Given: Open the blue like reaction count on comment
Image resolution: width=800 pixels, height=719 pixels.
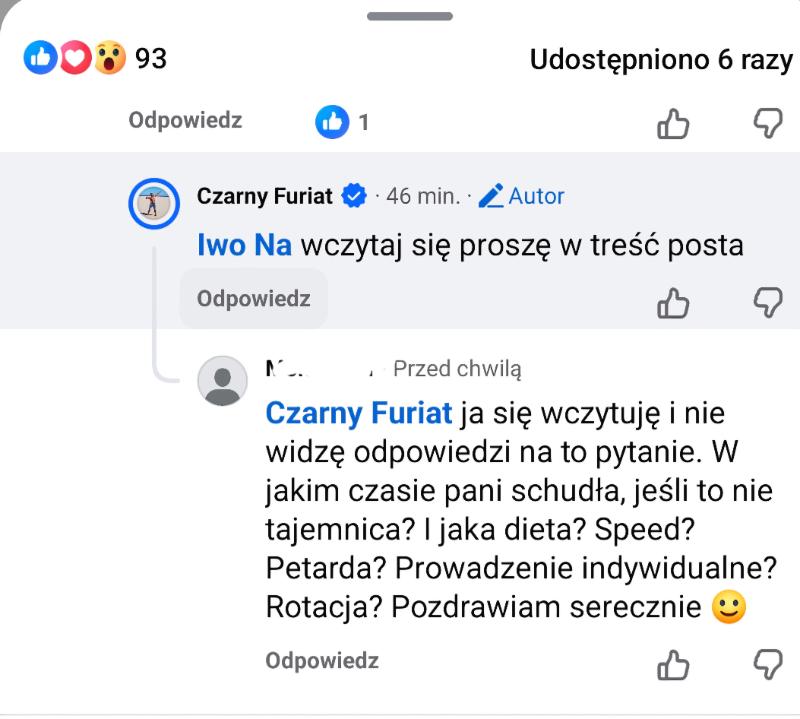Looking at the screenshot, I should tap(343, 122).
